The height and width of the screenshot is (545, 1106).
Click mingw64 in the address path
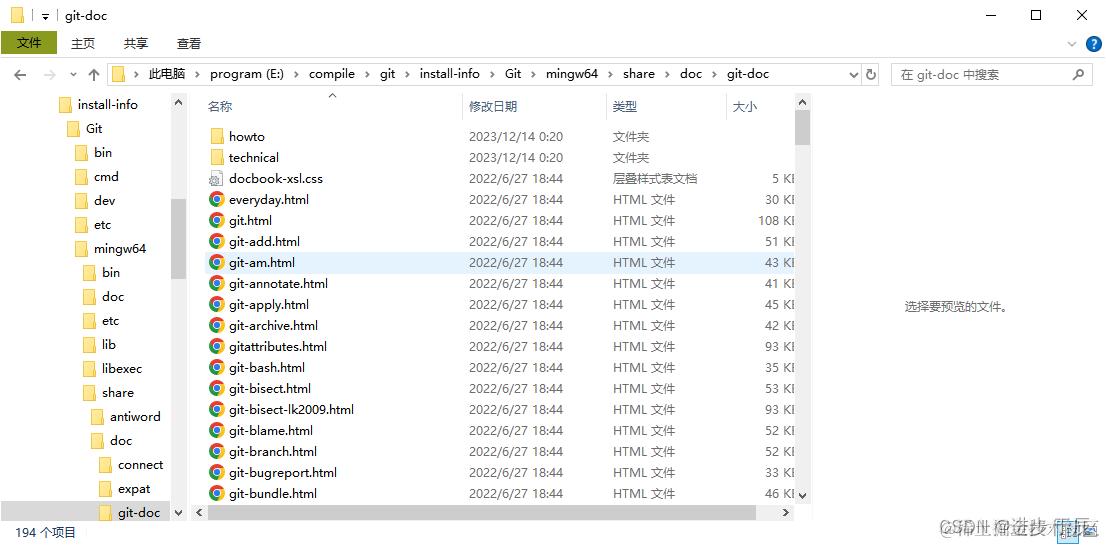click(x=571, y=74)
